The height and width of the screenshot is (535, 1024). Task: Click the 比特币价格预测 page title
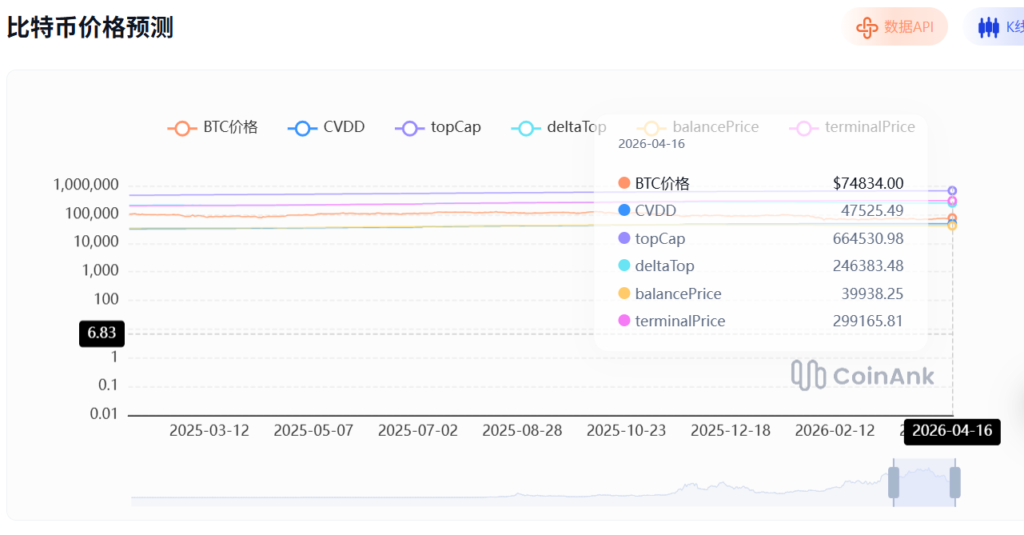pyautogui.click(x=90, y=27)
